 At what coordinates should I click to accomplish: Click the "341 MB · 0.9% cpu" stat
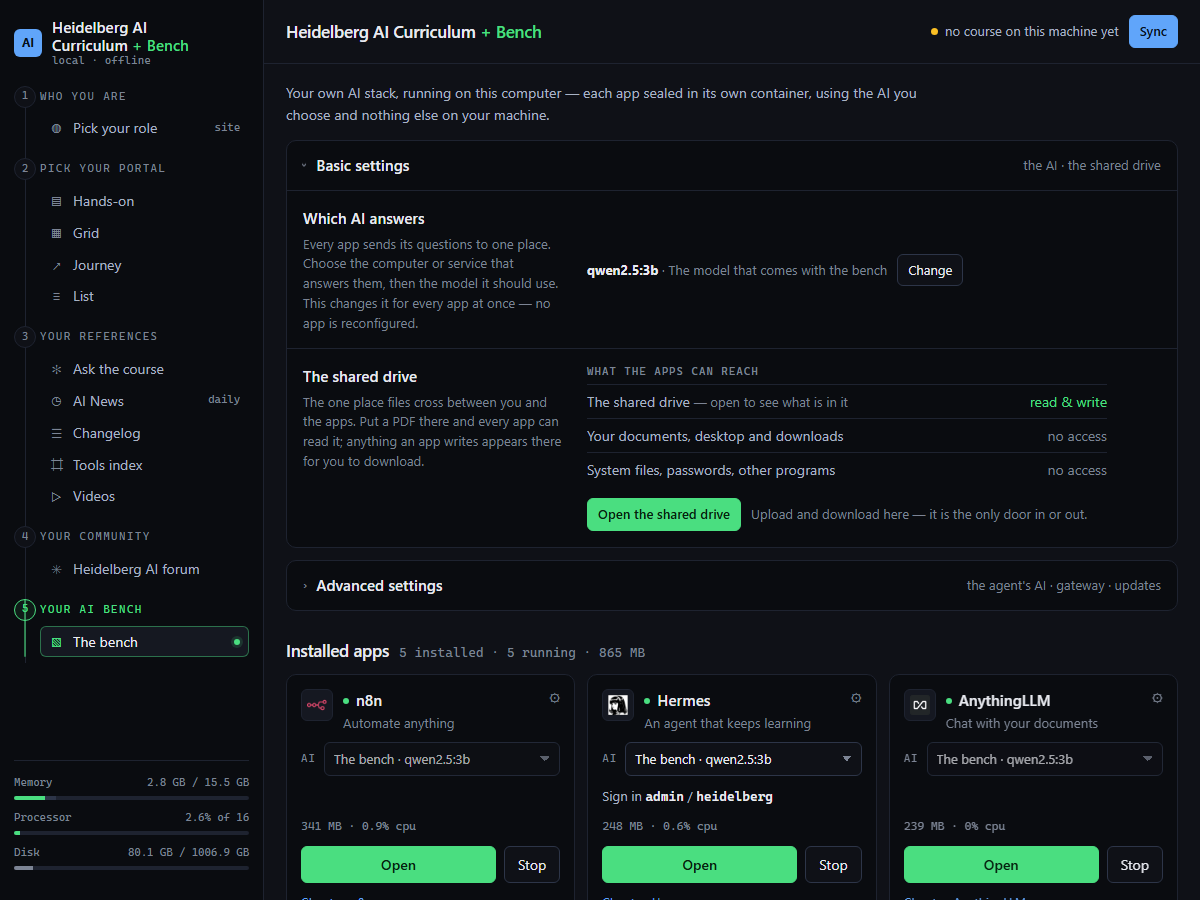click(359, 827)
